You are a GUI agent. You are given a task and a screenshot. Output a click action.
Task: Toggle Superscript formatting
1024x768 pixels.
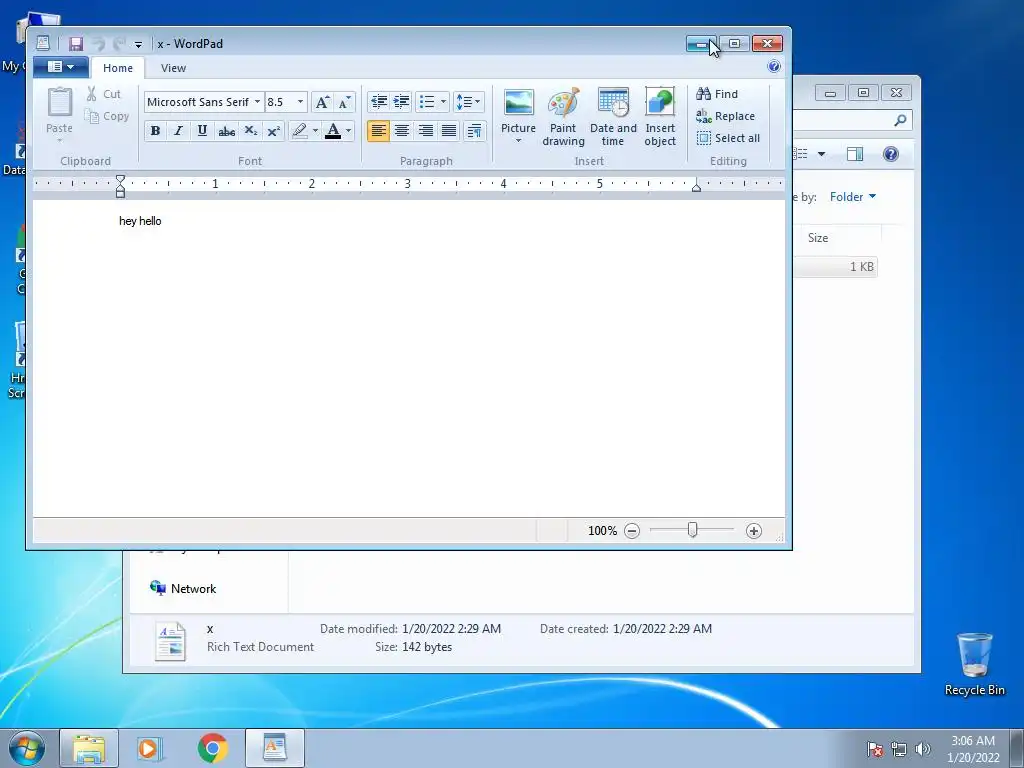274,131
